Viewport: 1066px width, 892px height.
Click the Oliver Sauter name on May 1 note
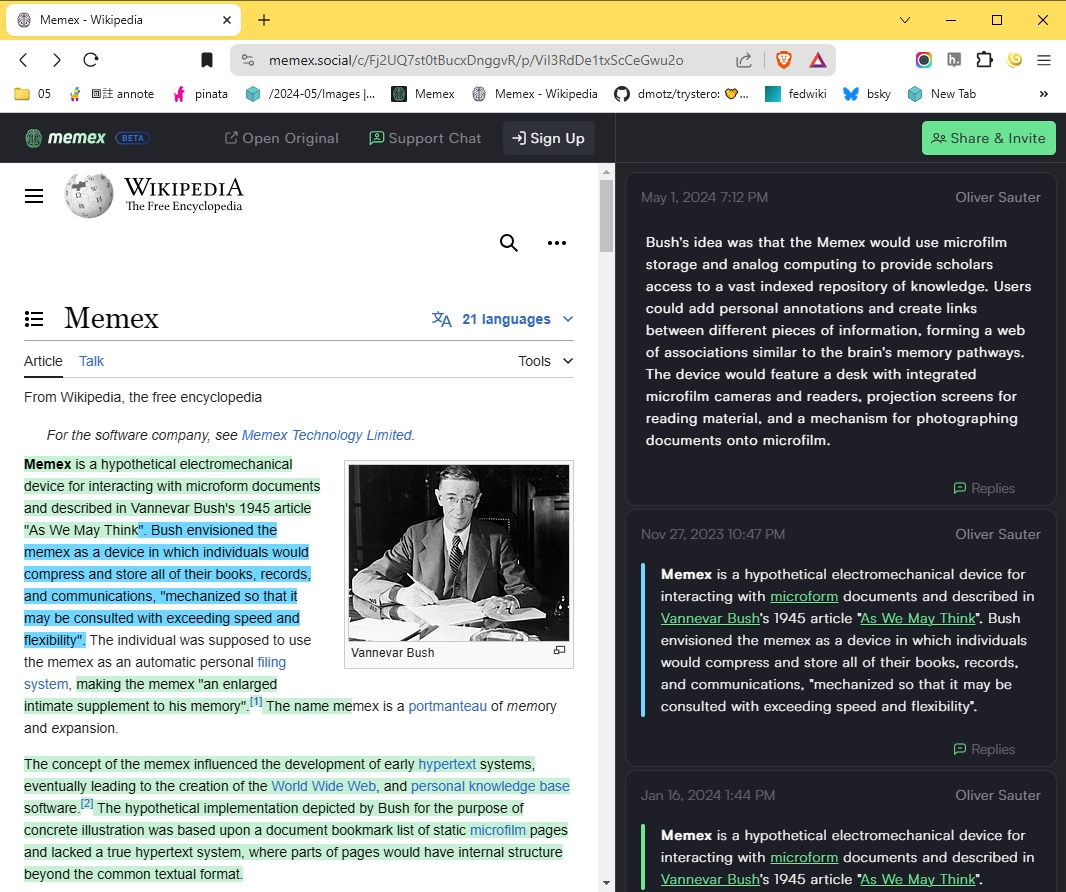pos(997,197)
